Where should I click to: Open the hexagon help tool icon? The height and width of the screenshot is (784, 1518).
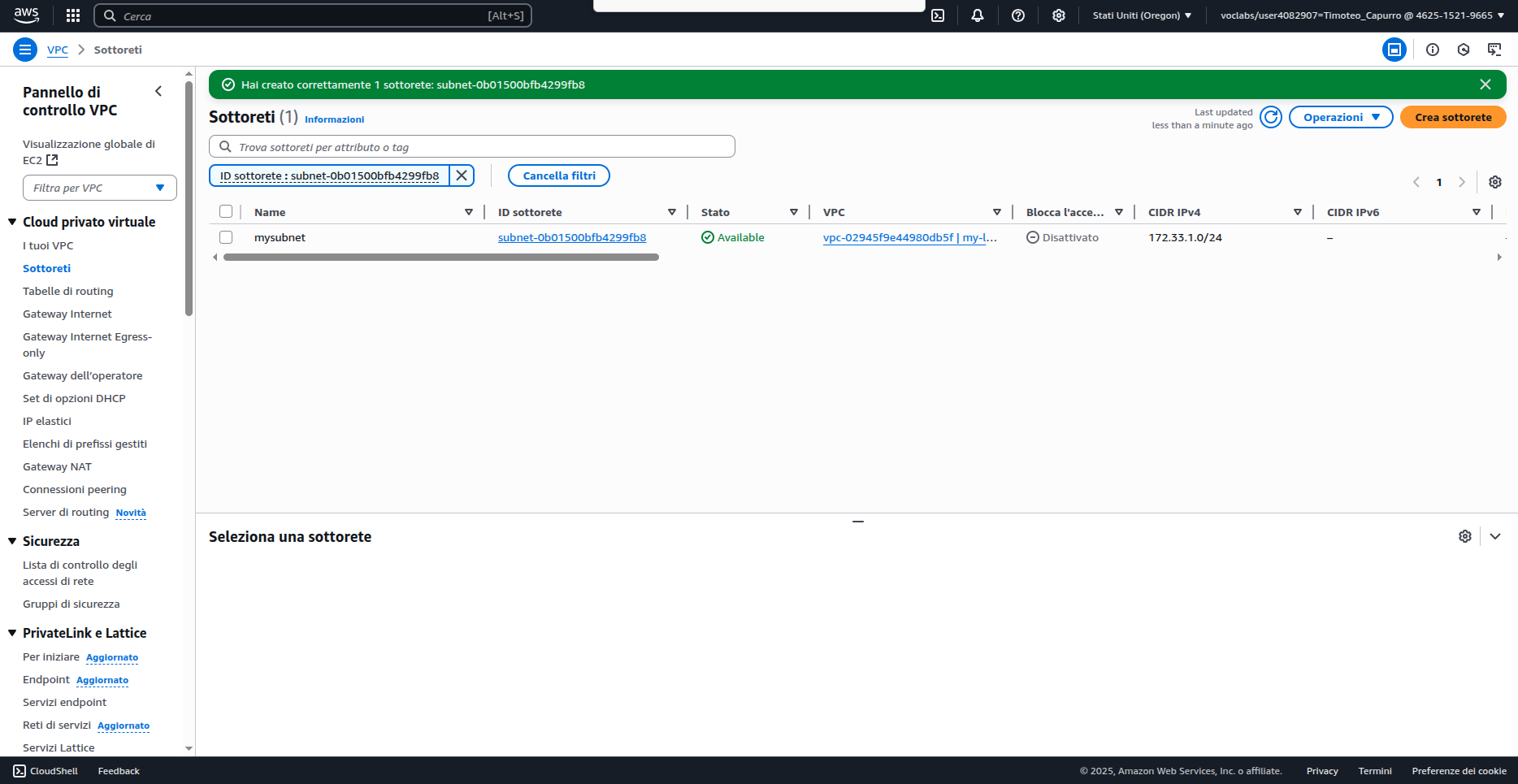[1464, 50]
